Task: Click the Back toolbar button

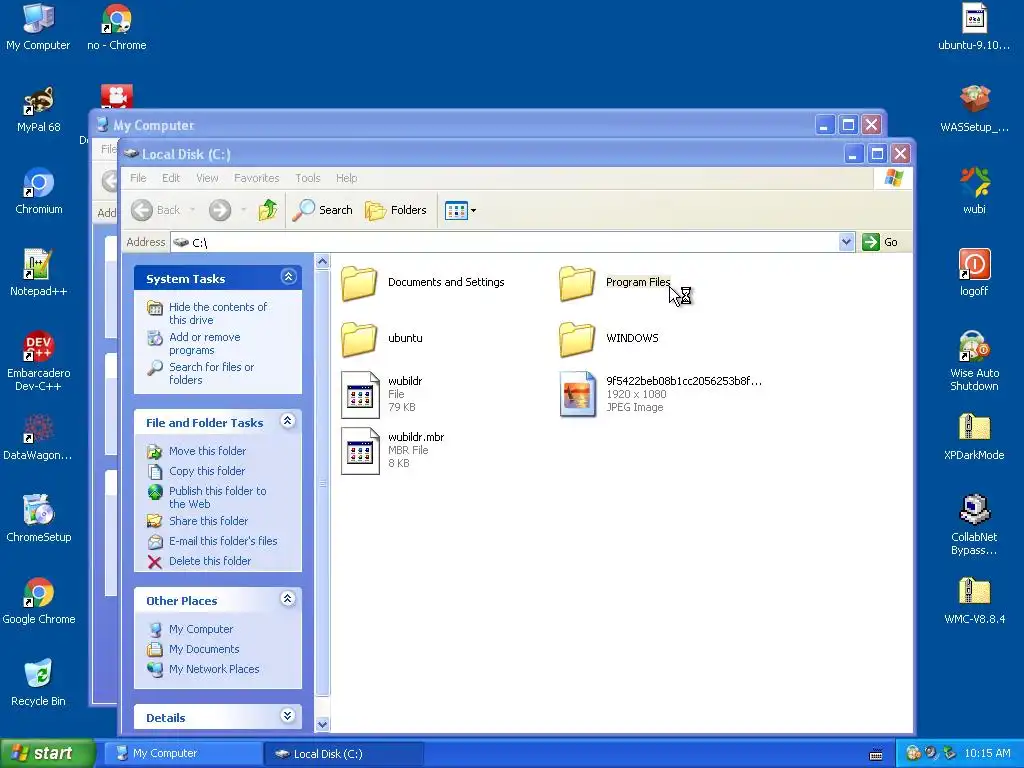Action: [x=156, y=210]
